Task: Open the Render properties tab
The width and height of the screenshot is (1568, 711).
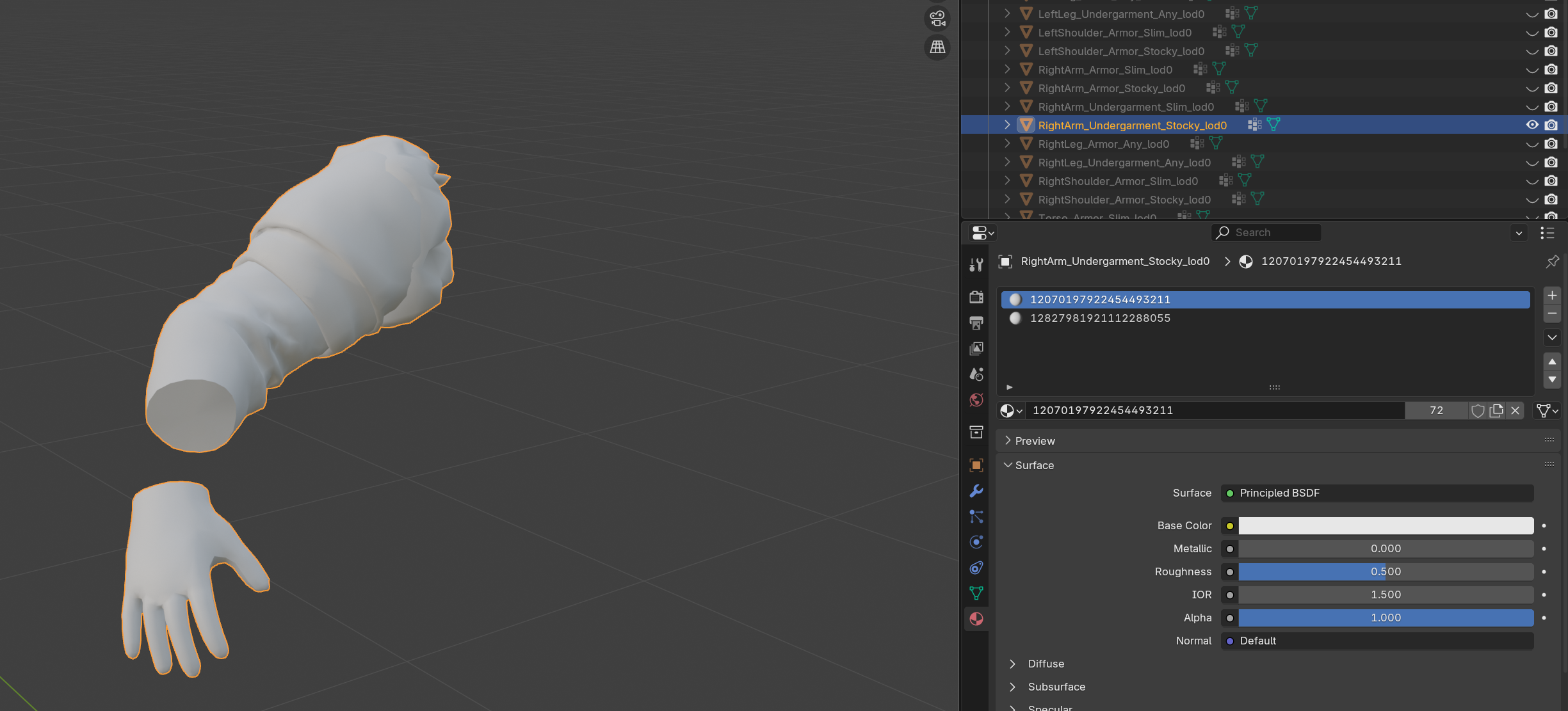Action: coord(976,297)
